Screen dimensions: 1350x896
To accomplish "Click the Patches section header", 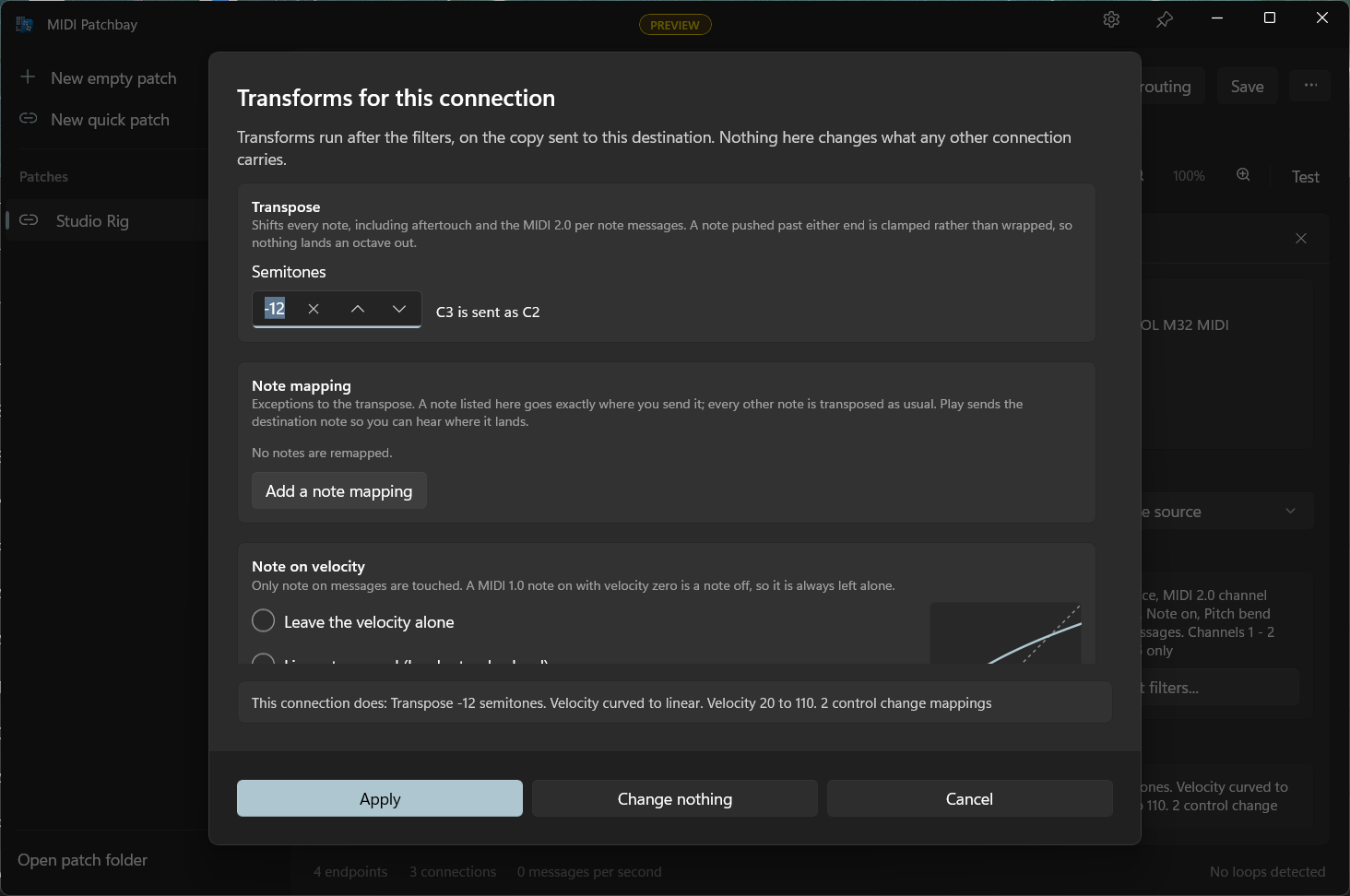I will 44,177.
